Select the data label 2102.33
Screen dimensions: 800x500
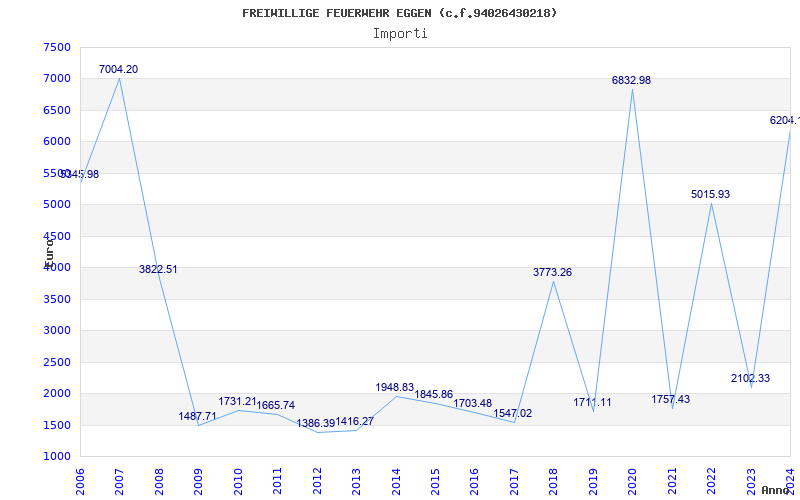(x=751, y=379)
